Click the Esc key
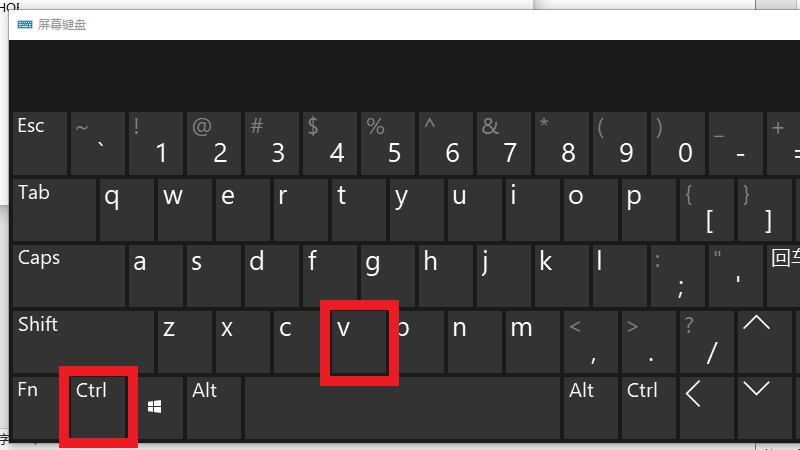800x450 pixels. 40,143
